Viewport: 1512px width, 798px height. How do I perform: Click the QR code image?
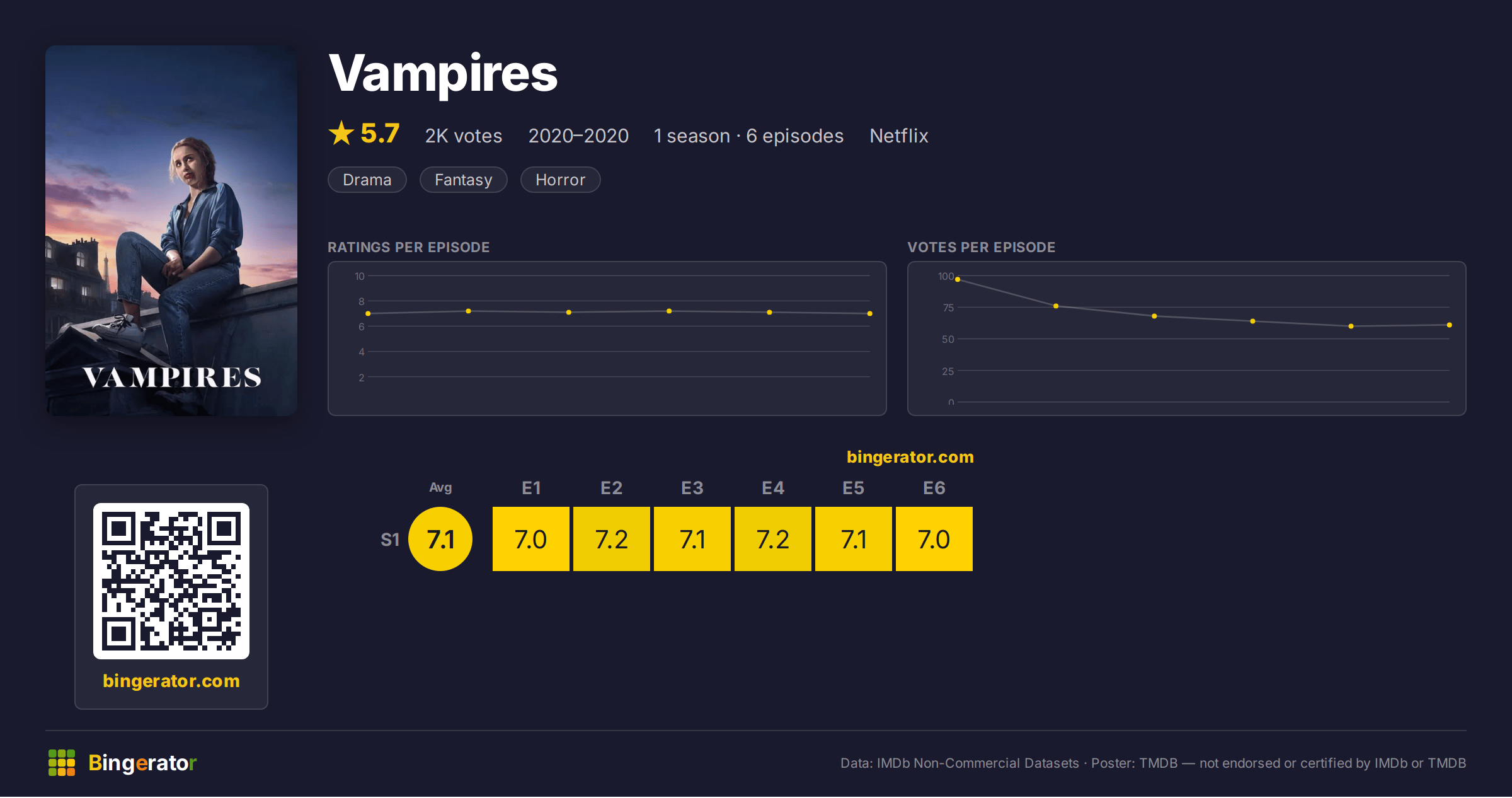(x=171, y=581)
